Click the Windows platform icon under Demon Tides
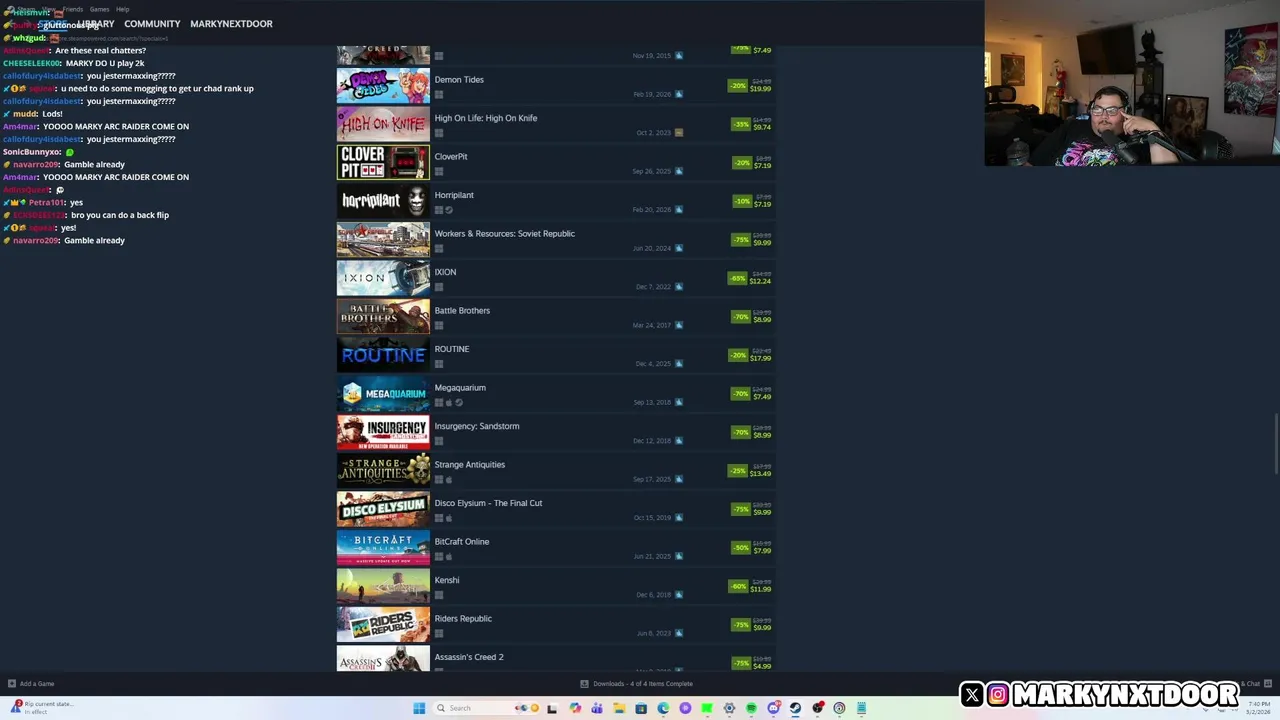This screenshot has height=720, width=1280. tap(439, 95)
